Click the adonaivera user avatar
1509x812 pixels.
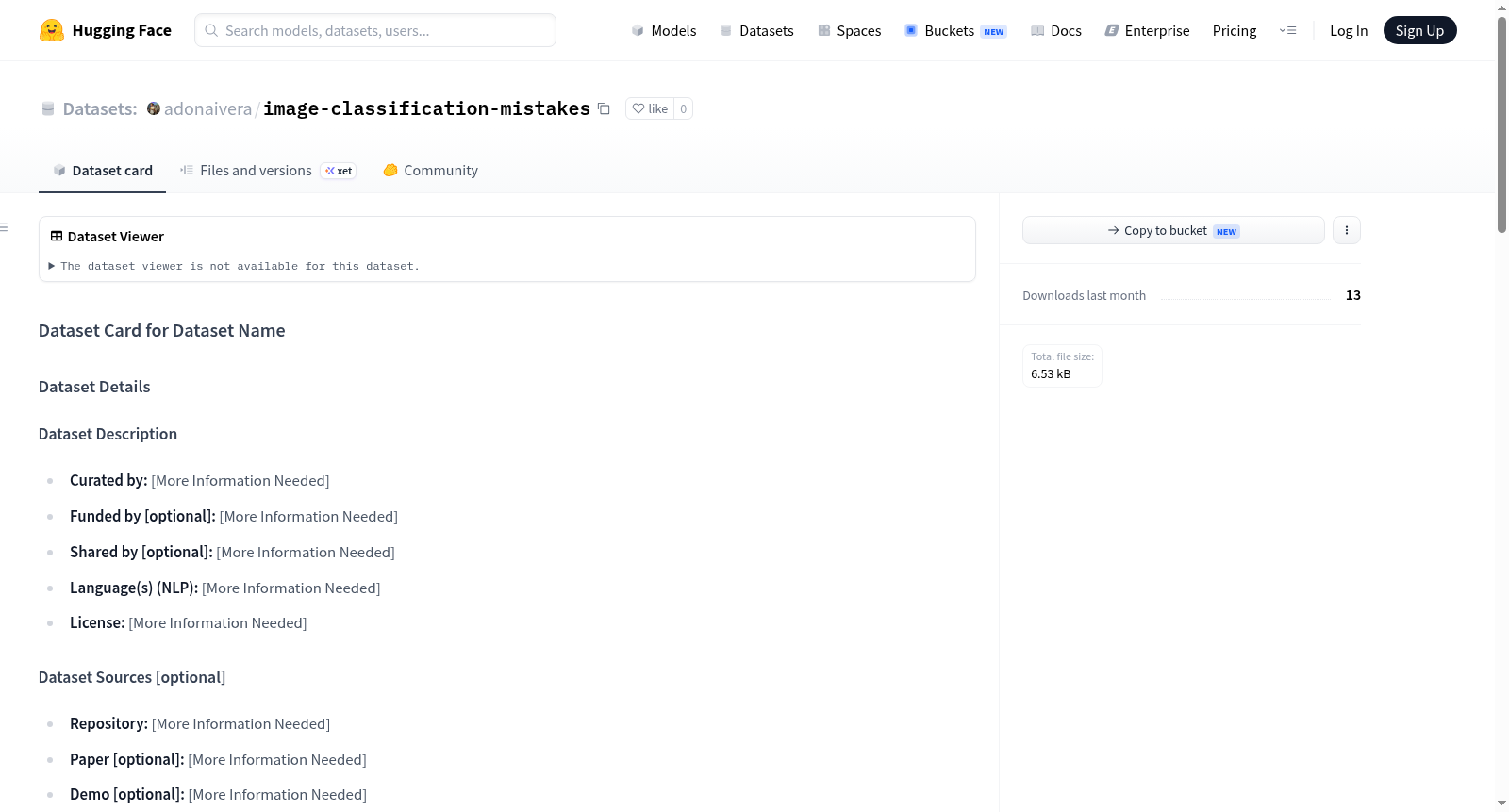pyautogui.click(x=154, y=108)
